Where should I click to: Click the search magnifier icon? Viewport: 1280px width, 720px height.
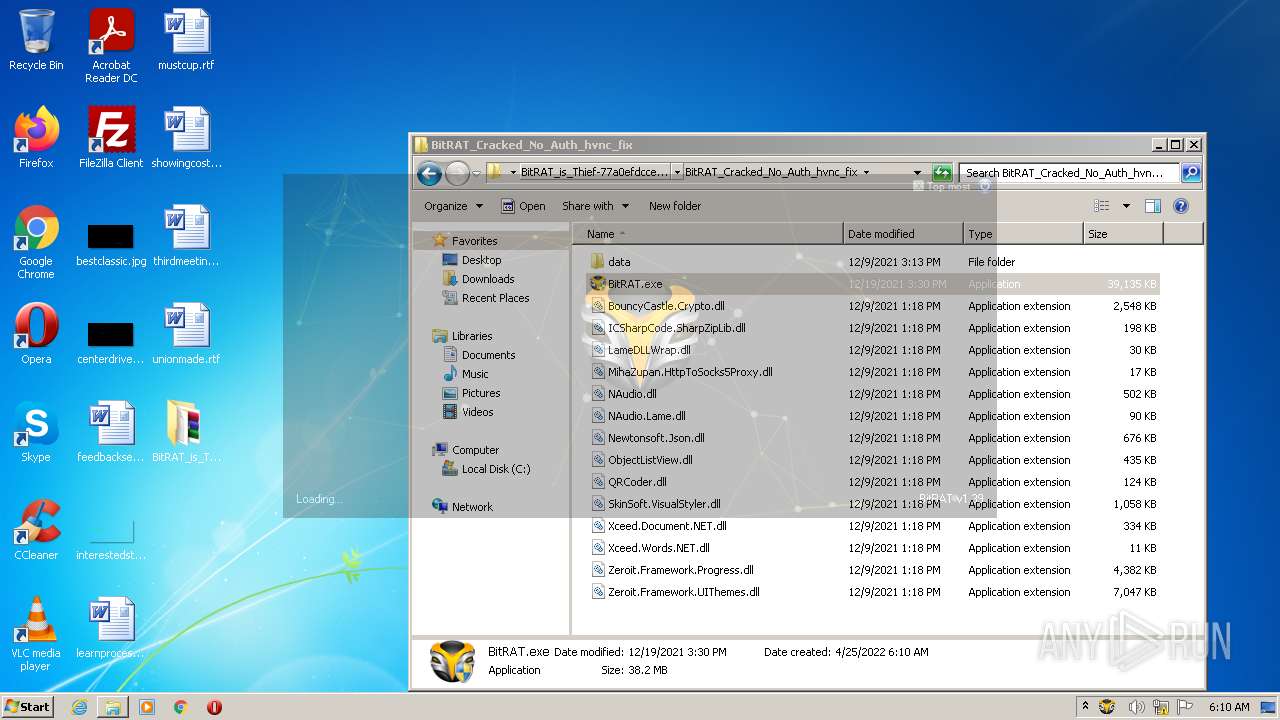[1190, 172]
